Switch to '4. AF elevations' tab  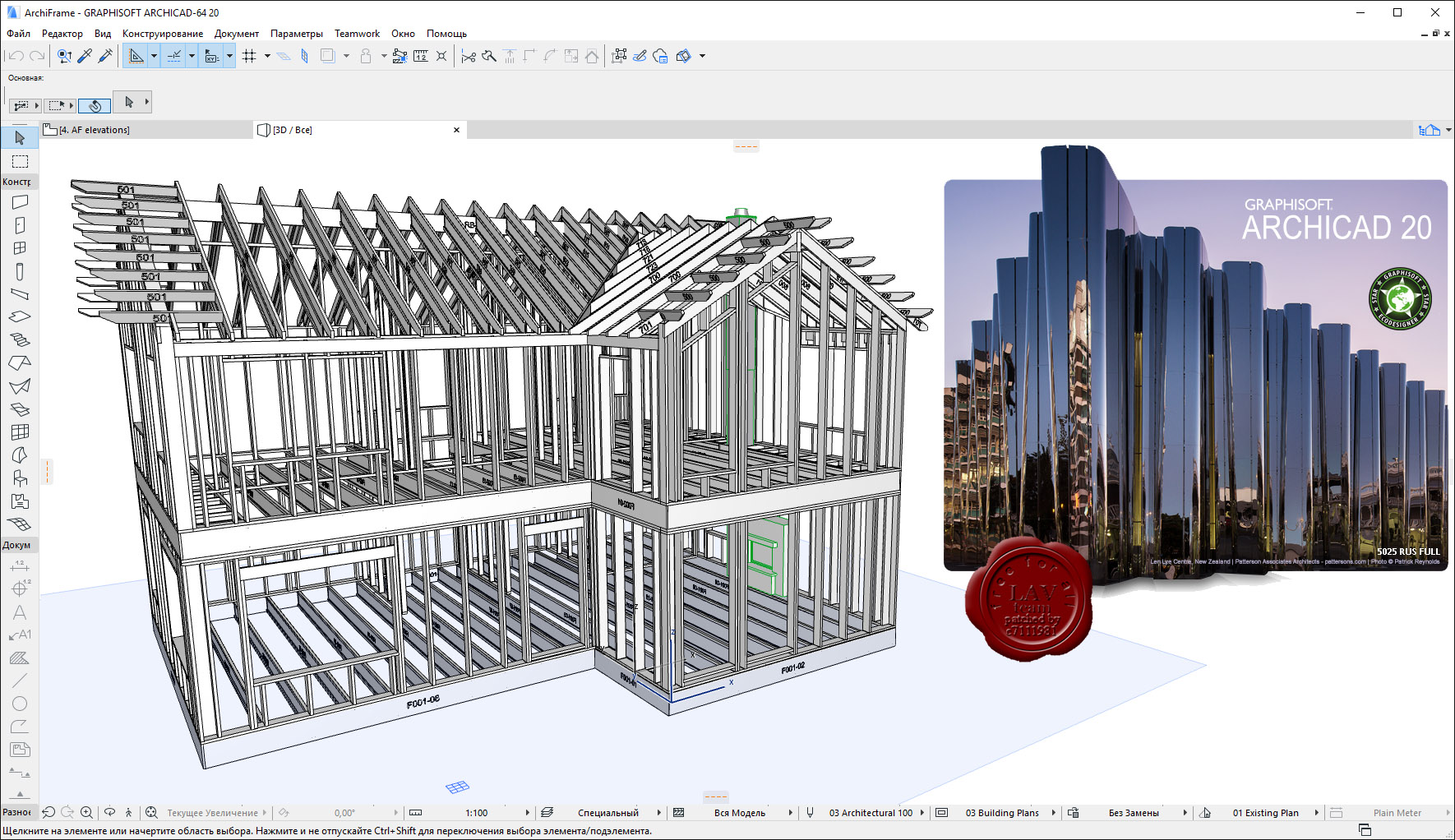[x=146, y=130]
